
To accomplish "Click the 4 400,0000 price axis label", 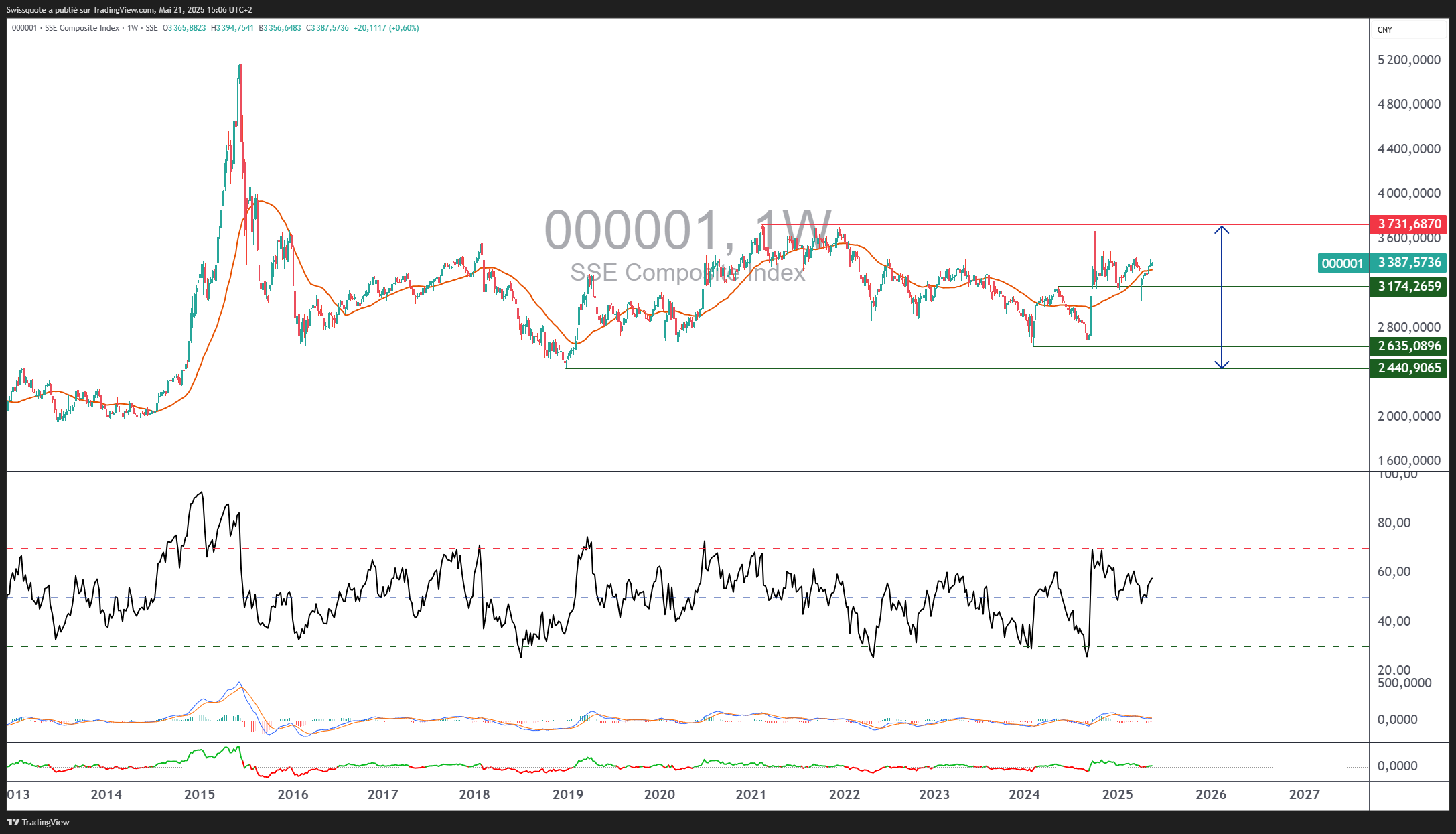I will point(1409,149).
